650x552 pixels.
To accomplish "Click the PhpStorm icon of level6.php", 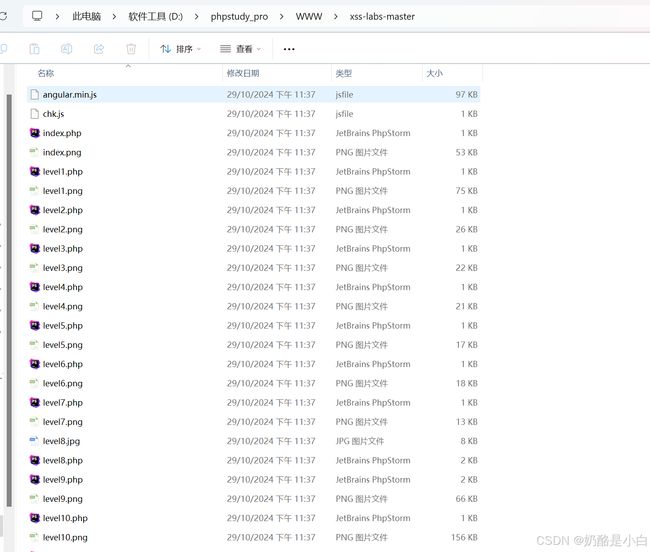I will point(35,364).
